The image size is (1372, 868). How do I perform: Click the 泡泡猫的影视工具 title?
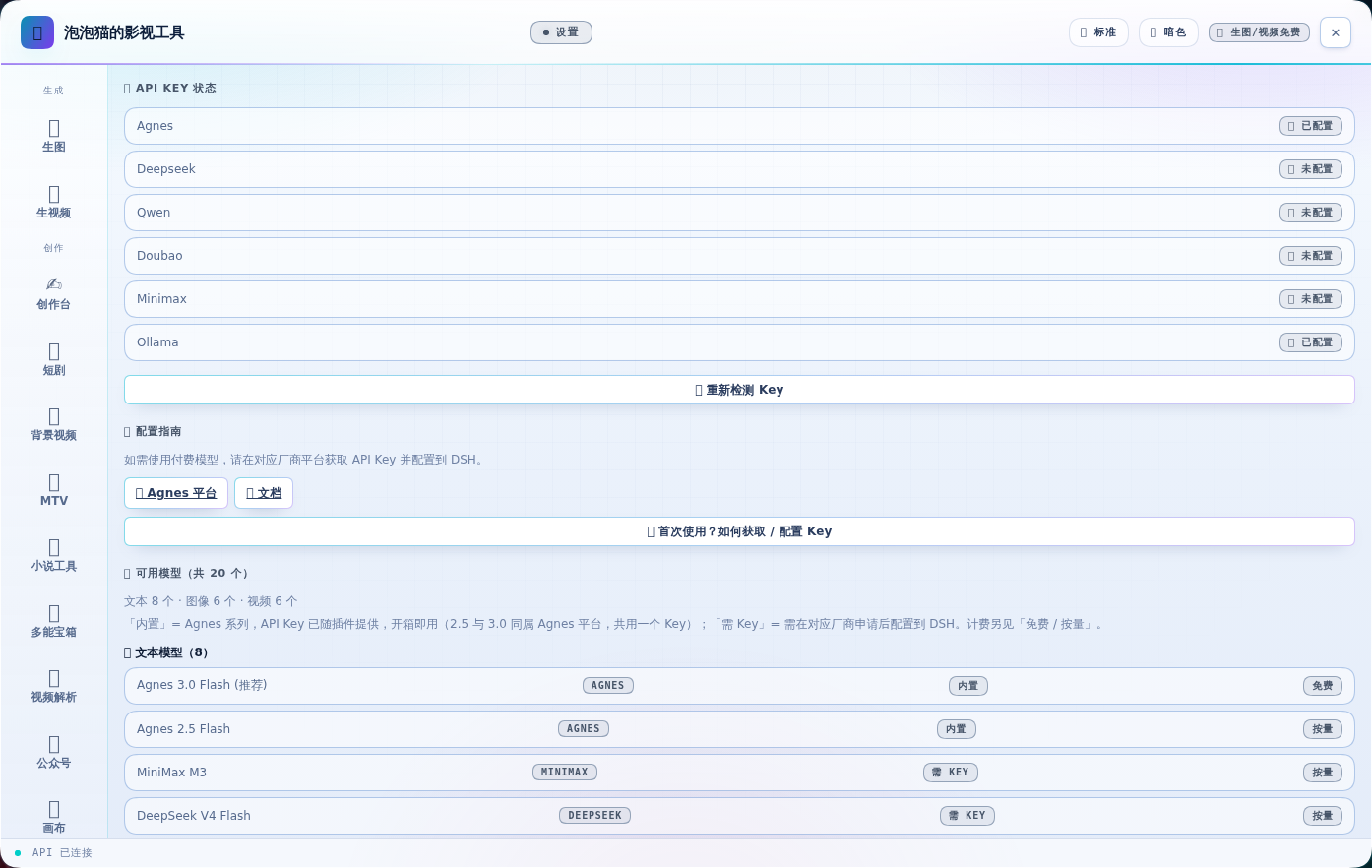[124, 32]
